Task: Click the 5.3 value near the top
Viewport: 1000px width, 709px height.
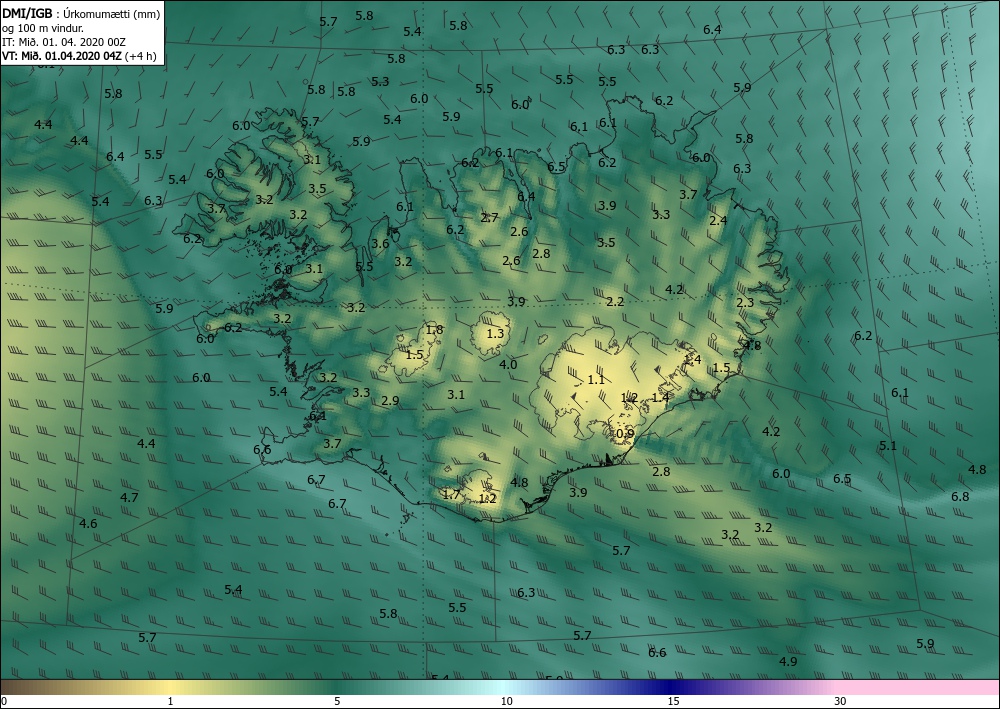Action: pyautogui.click(x=380, y=82)
